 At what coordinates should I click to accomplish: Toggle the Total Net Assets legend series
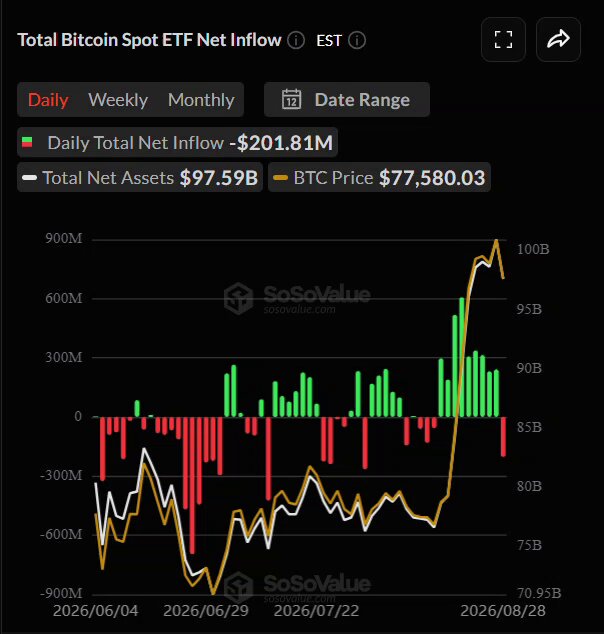click(x=140, y=178)
